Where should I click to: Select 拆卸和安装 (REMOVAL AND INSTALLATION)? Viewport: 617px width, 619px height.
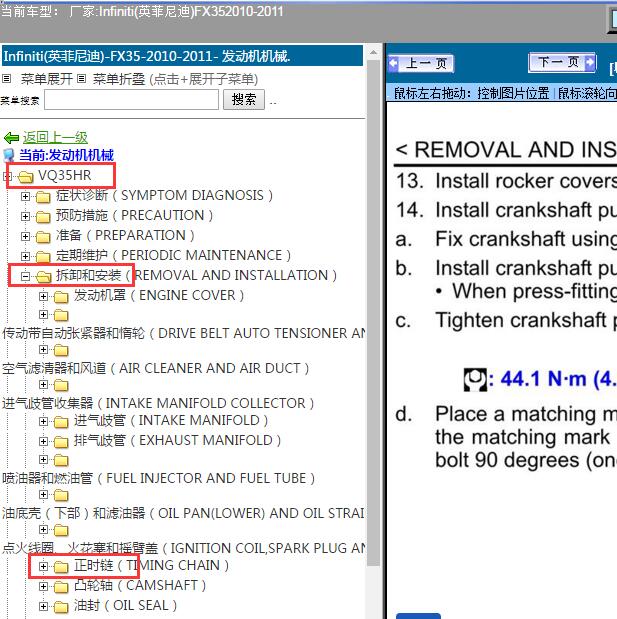coord(196,275)
